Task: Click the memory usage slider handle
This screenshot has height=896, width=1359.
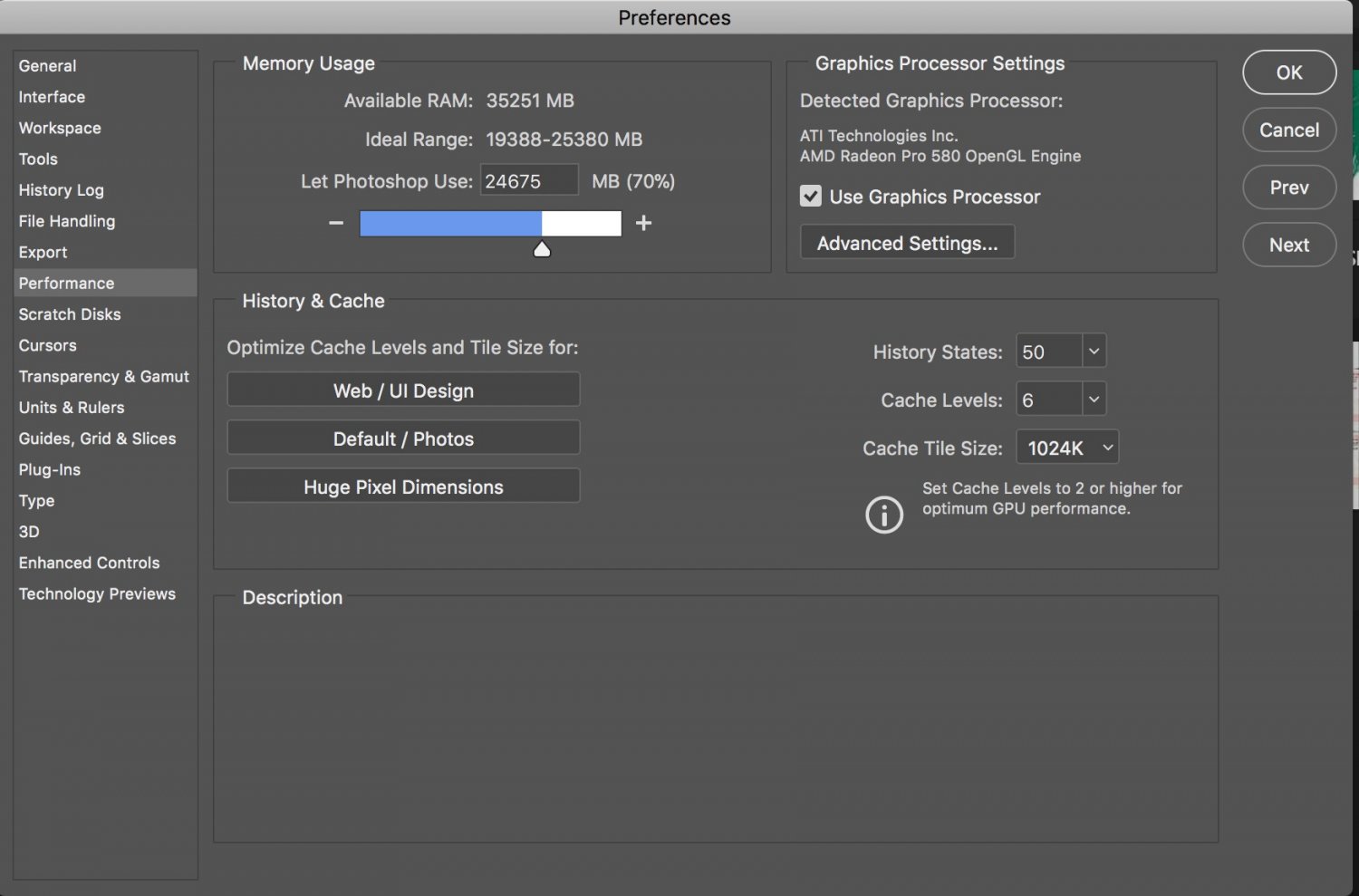Action: tap(542, 249)
